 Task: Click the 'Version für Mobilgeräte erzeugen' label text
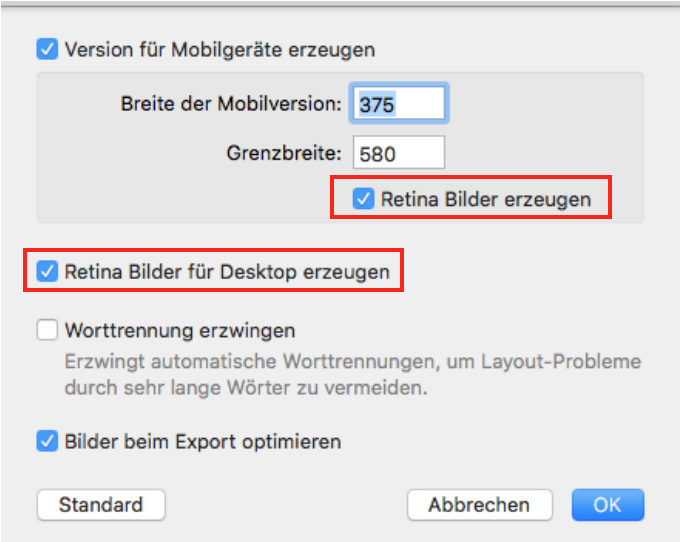point(220,49)
